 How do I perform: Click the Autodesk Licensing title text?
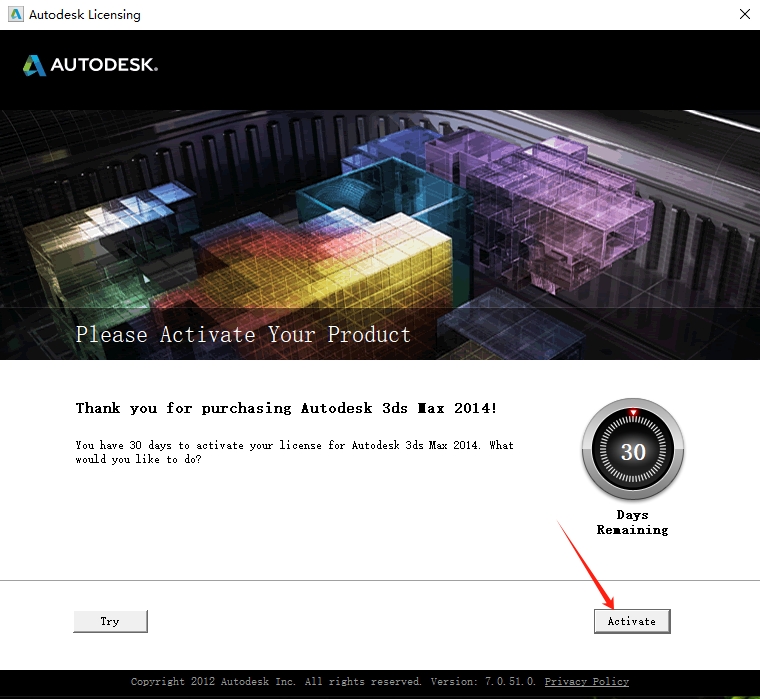click(x=85, y=15)
